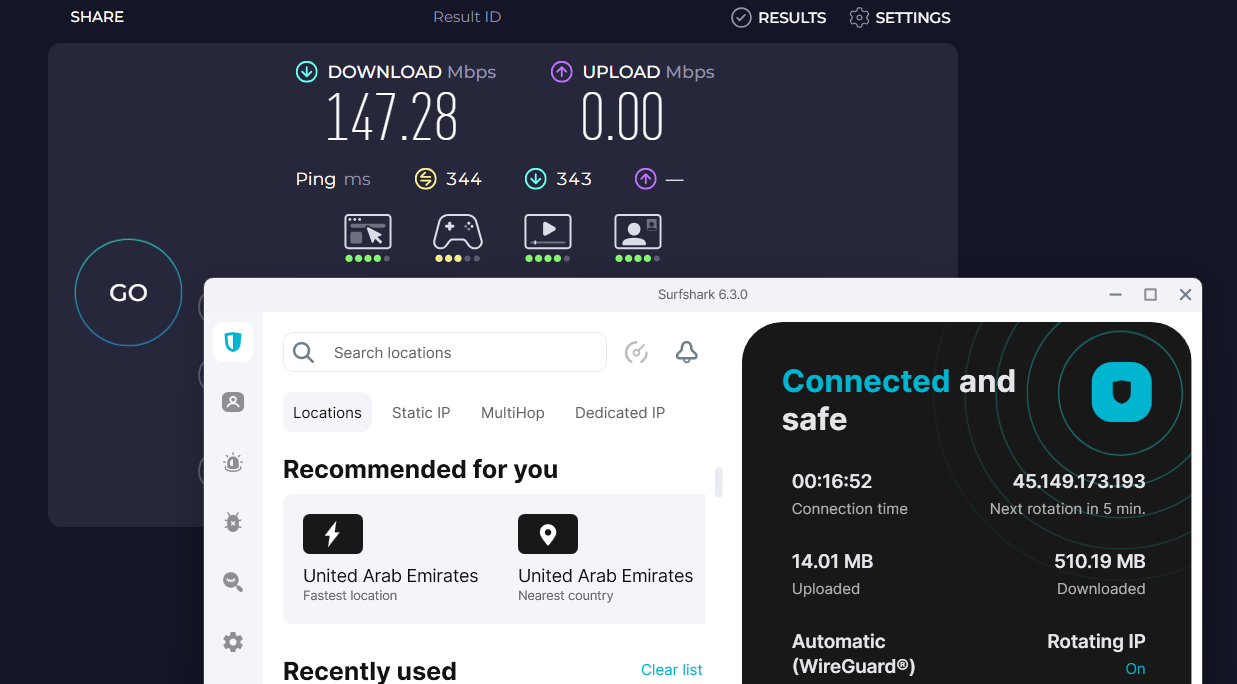Switch to the MultiHop tab
This screenshot has height=684, width=1237.
coord(513,413)
